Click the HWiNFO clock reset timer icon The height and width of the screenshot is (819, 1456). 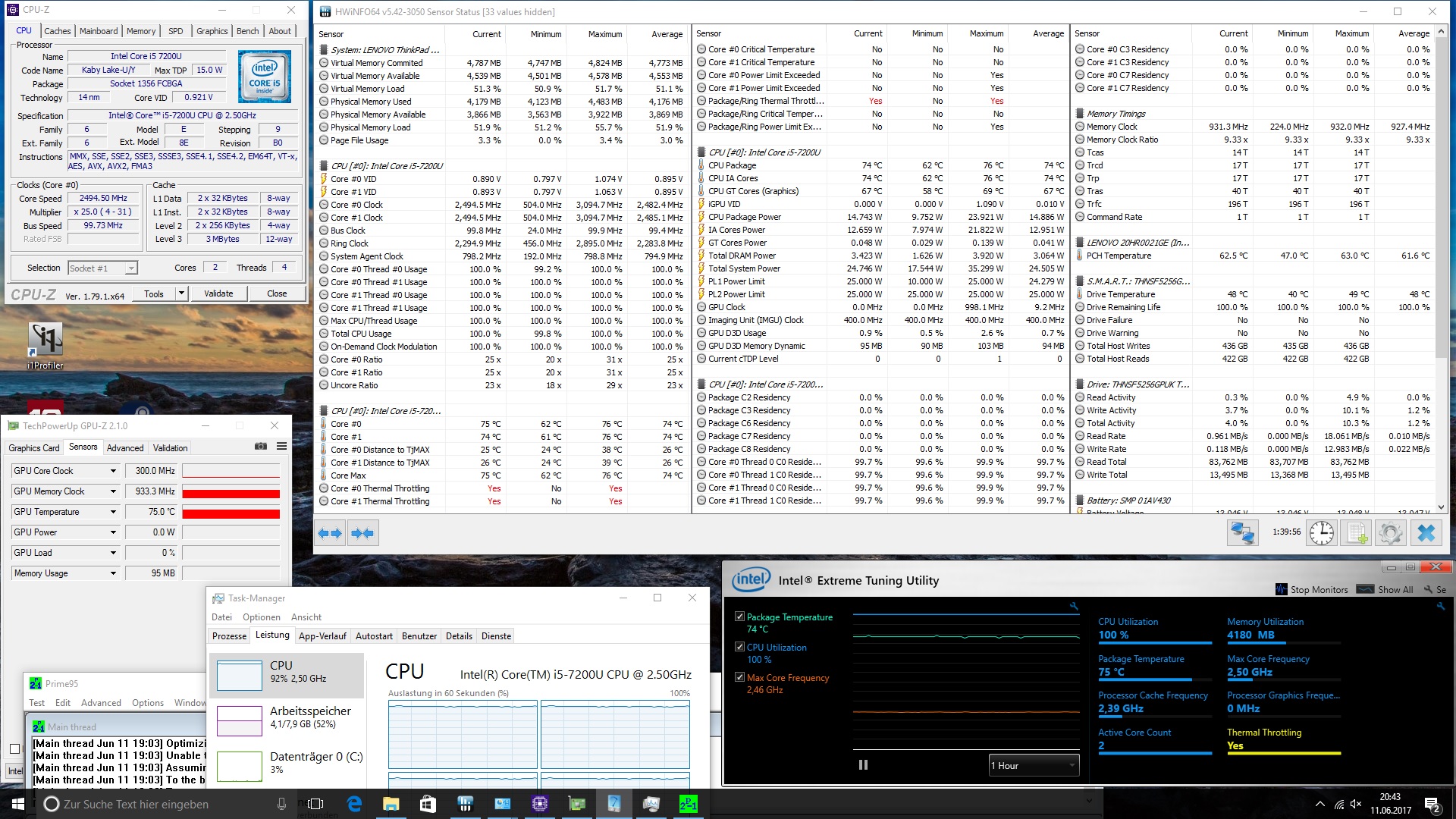pos(1322,533)
